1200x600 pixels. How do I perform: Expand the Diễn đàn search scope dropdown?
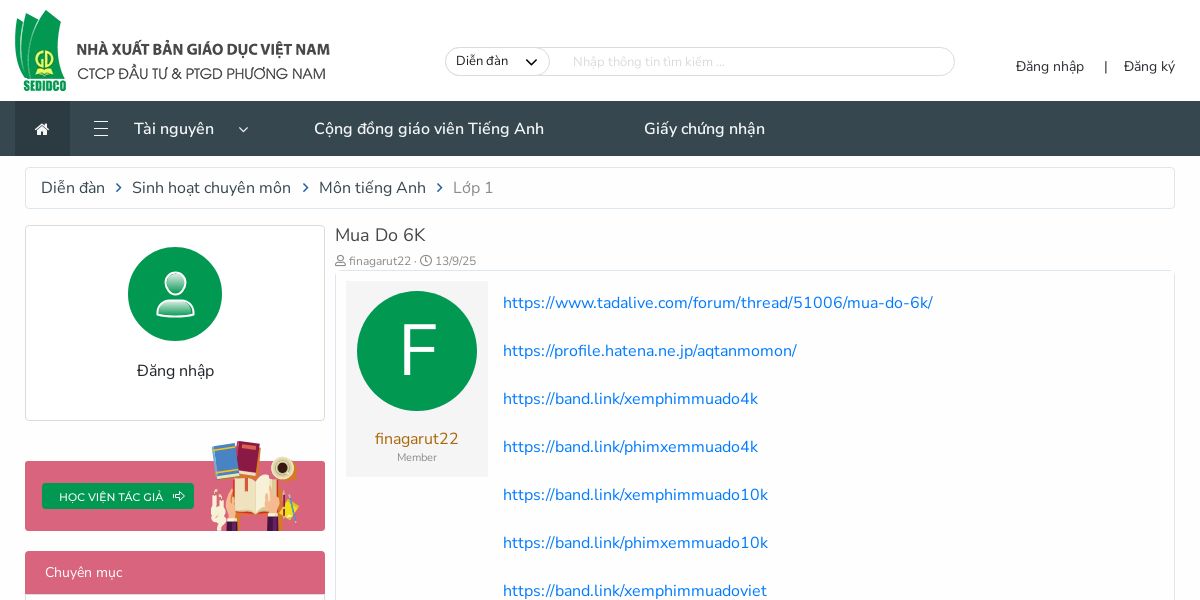497,62
